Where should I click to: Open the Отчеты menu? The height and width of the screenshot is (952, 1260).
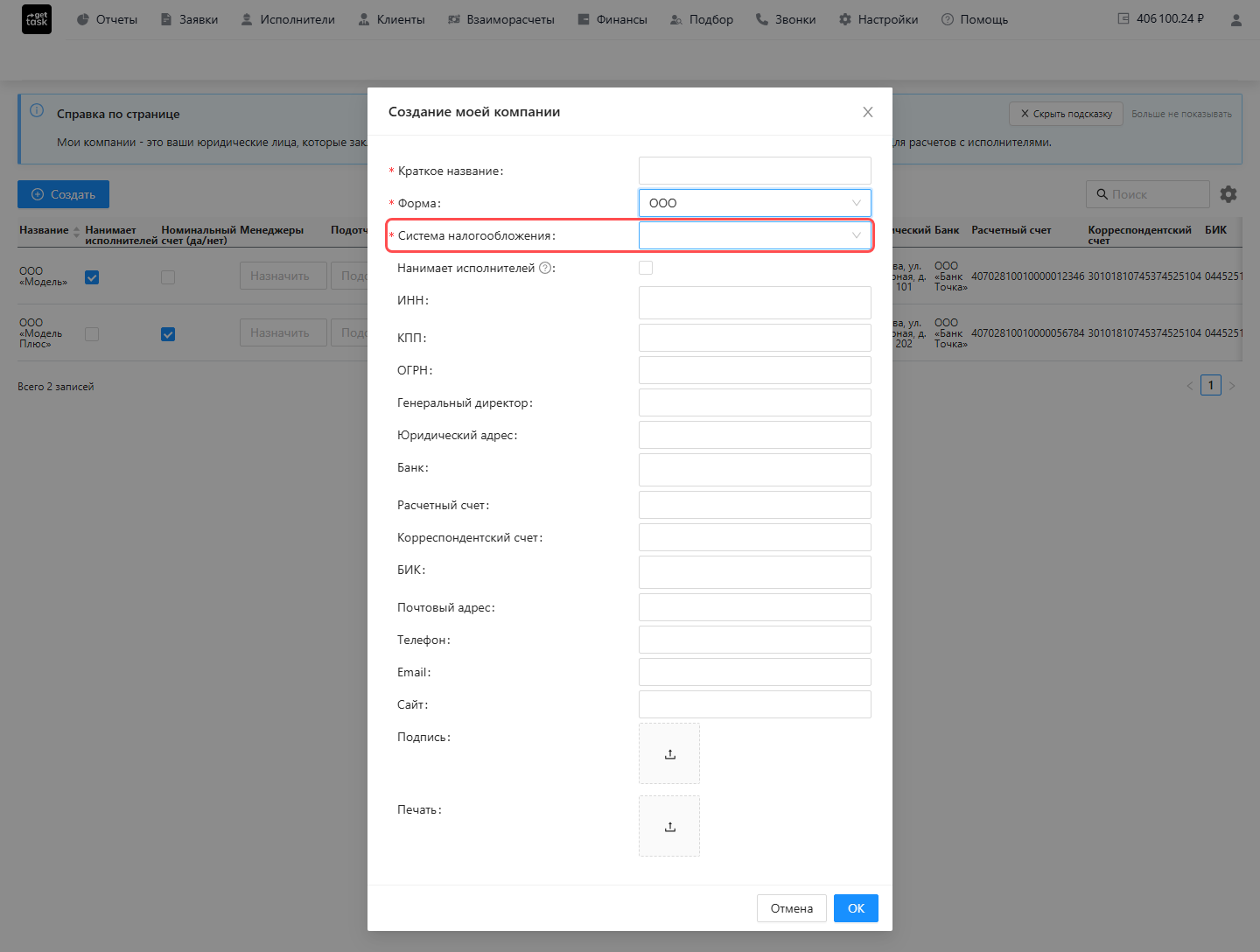pyautogui.click(x=107, y=19)
